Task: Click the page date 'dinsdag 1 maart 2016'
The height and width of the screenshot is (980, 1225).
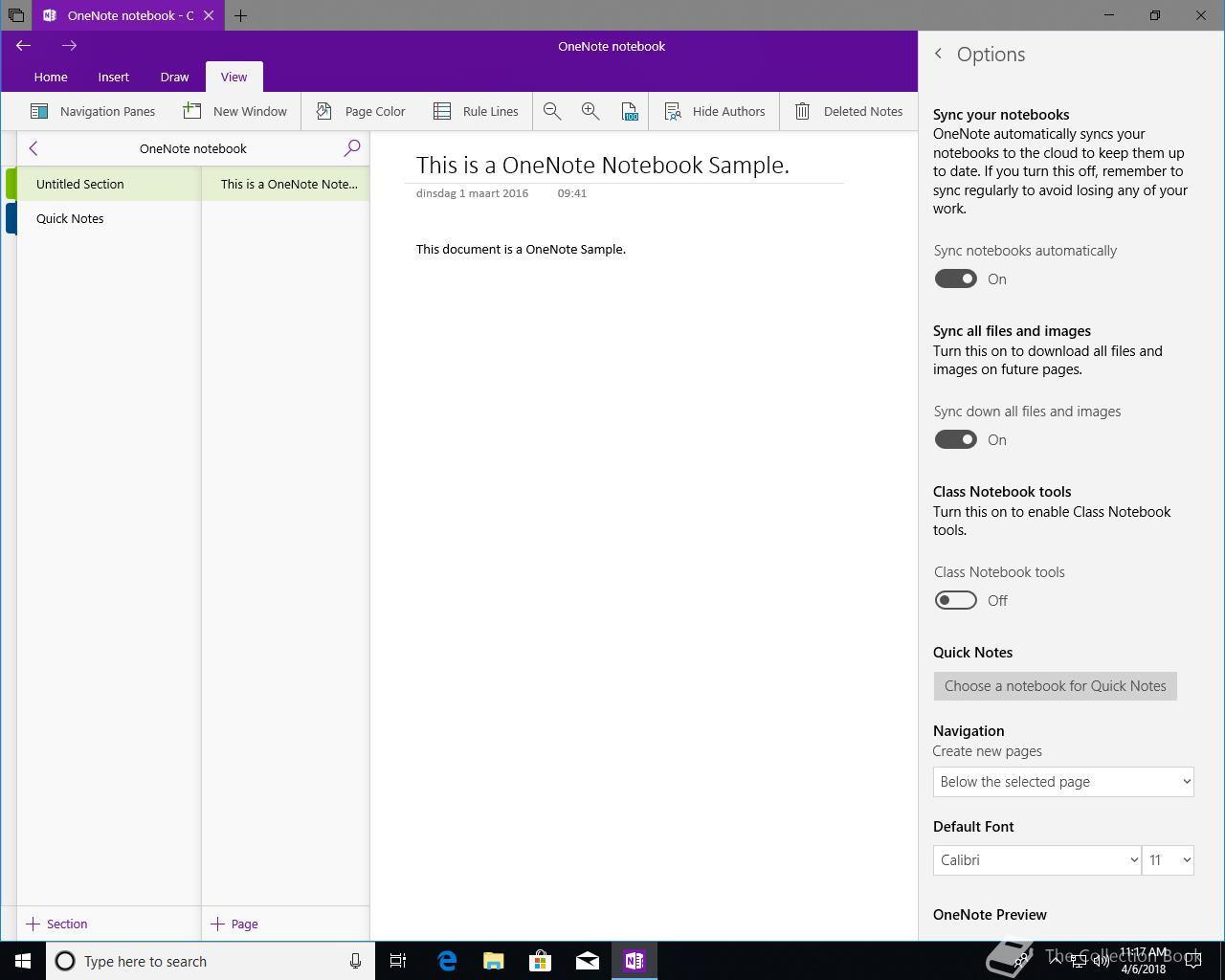Action: pyautogui.click(x=472, y=192)
